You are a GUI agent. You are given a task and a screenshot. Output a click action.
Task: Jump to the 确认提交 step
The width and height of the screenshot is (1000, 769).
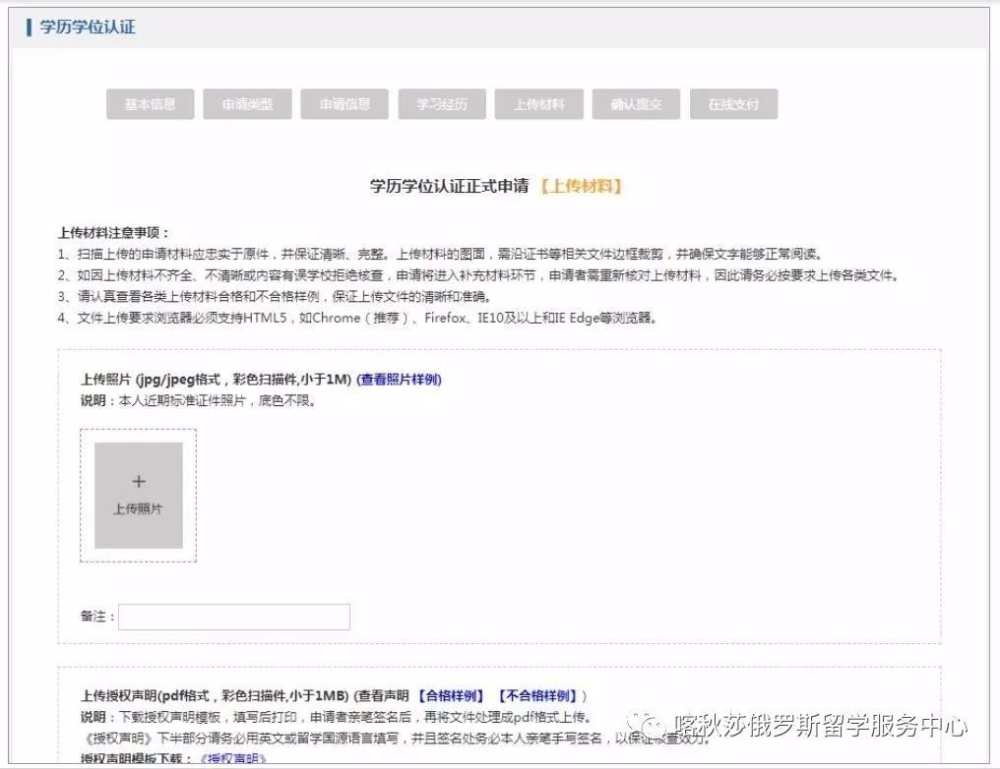click(x=636, y=104)
